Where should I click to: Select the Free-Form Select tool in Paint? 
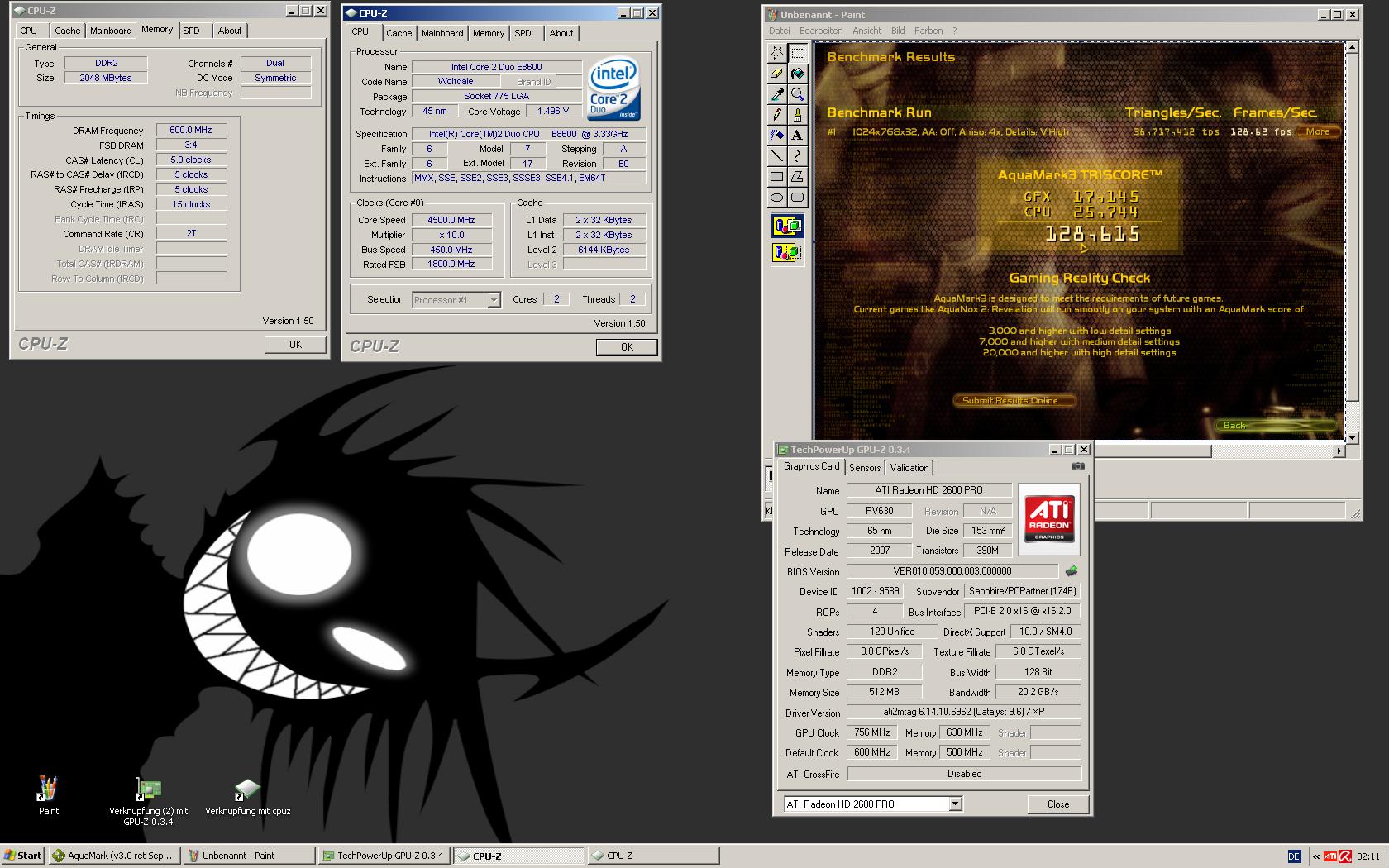click(x=777, y=53)
